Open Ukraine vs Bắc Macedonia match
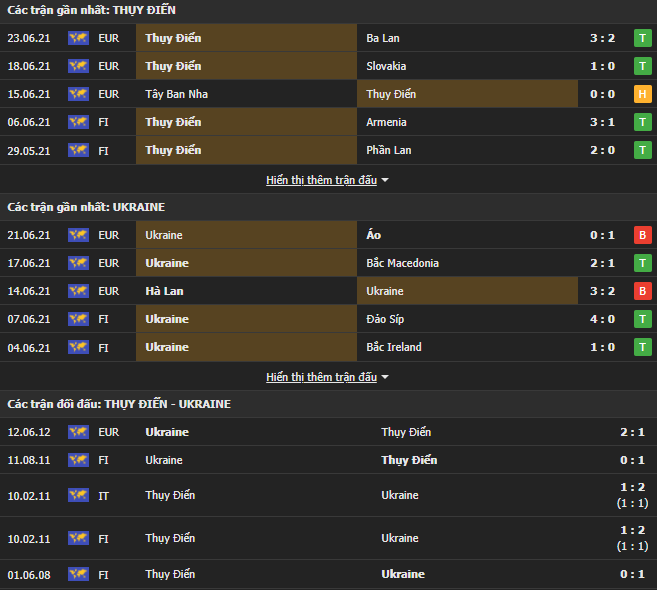The image size is (657, 590). (328, 263)
